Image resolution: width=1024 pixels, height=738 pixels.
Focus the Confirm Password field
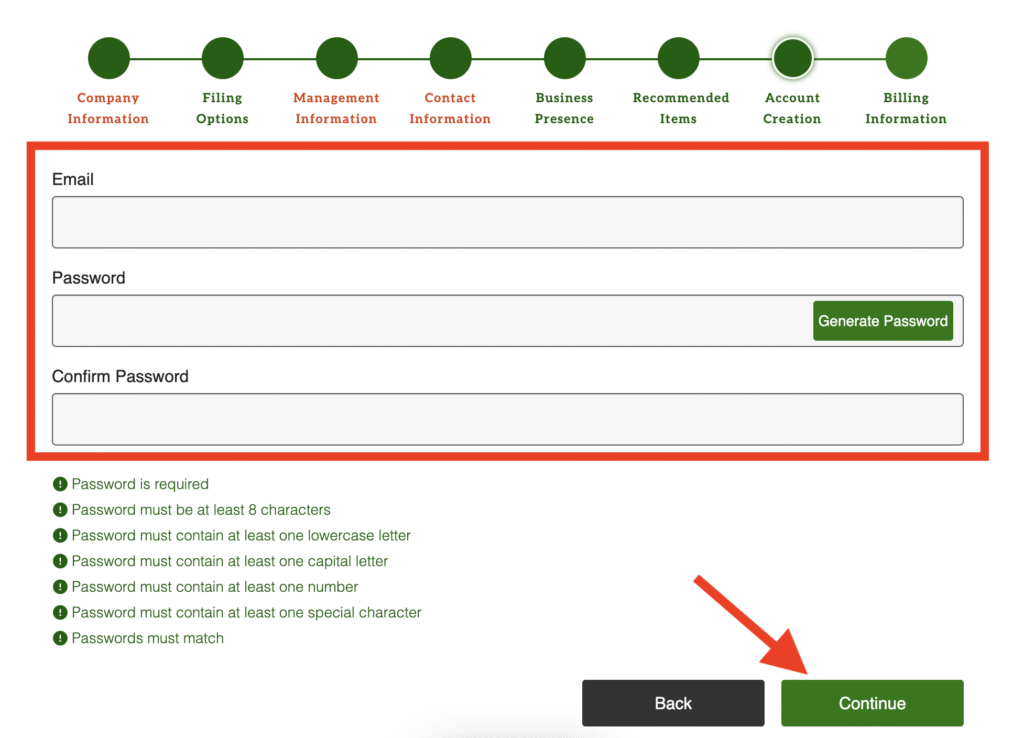pos(507,419)
